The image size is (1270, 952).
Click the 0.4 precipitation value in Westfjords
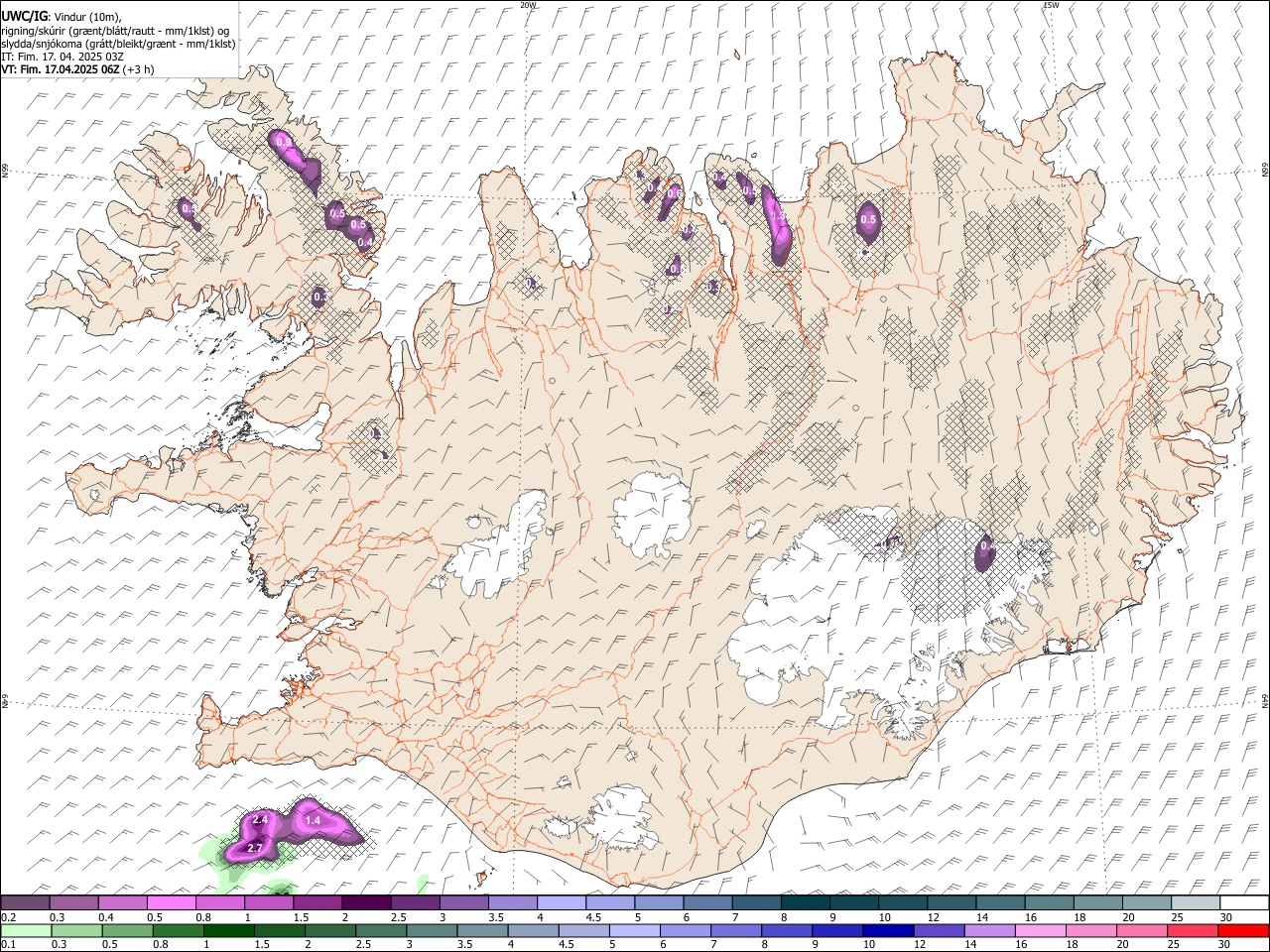(365, 242)
